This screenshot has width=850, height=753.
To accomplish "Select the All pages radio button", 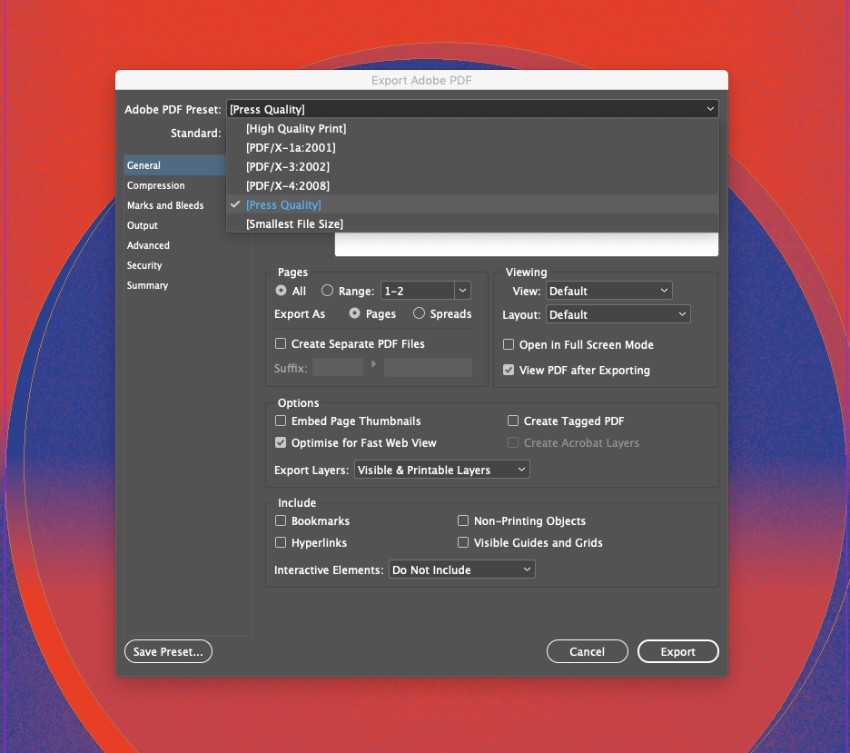I will coord(281,291).
